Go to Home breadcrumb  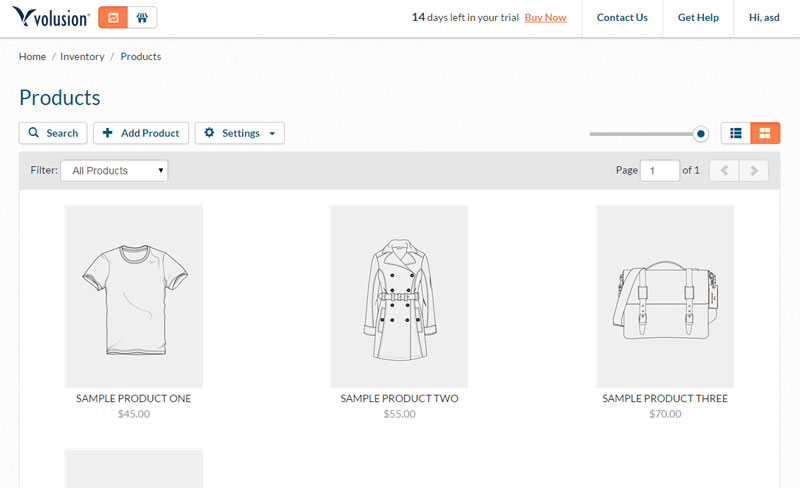(32, 57)
